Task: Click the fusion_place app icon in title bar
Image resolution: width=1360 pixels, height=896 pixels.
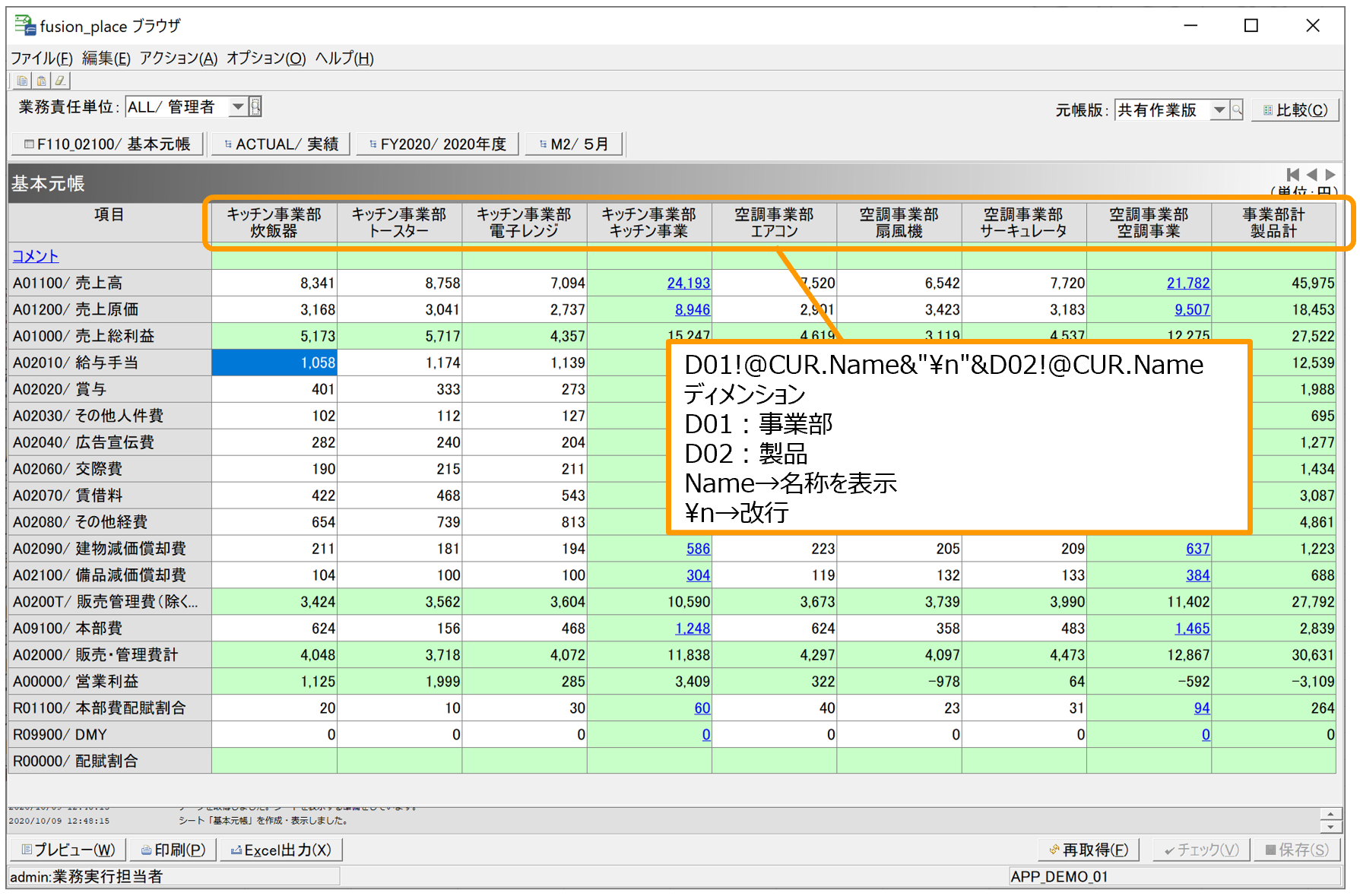Action: point(25,26)
